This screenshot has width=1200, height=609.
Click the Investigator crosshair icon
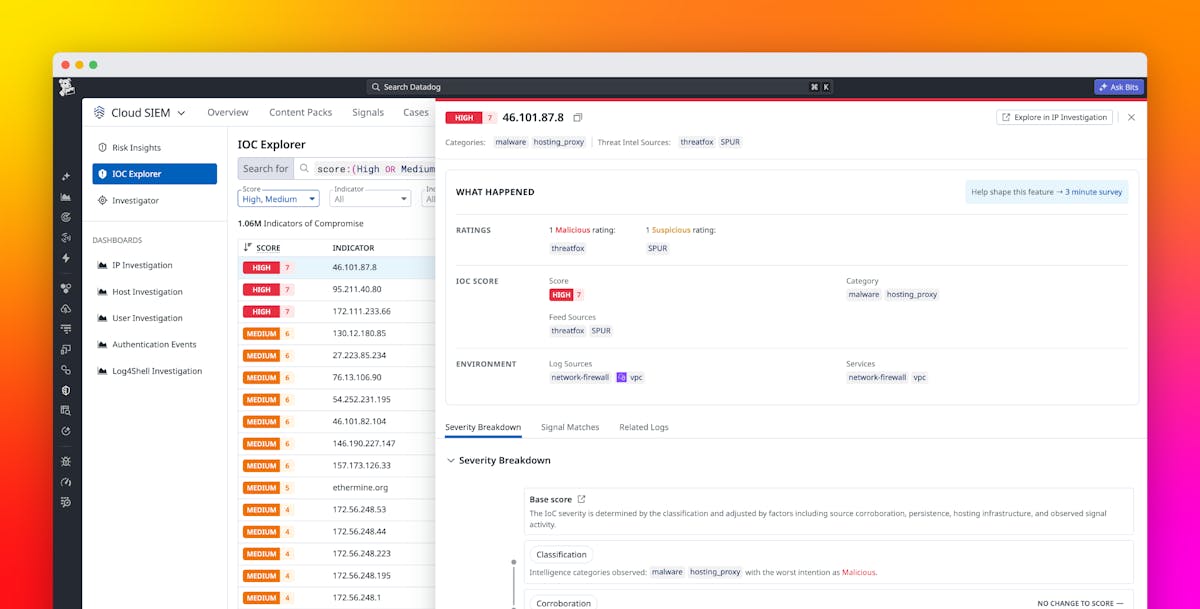click(x=101, y=200)
